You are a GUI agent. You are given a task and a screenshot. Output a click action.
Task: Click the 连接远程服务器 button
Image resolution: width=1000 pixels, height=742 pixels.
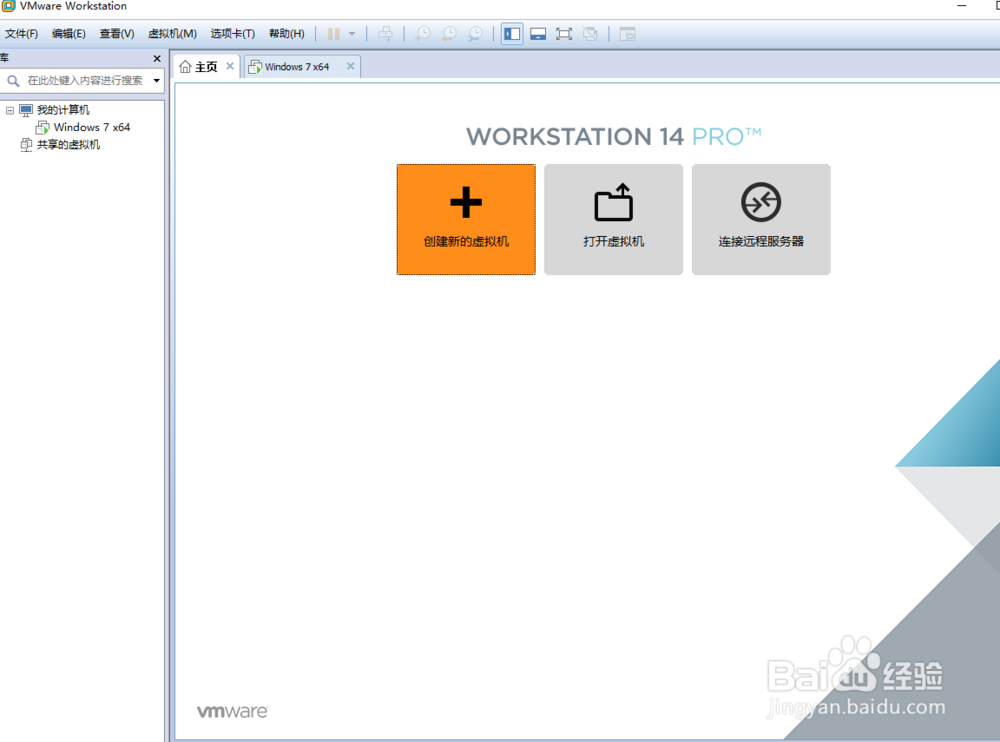click(761, 219)
